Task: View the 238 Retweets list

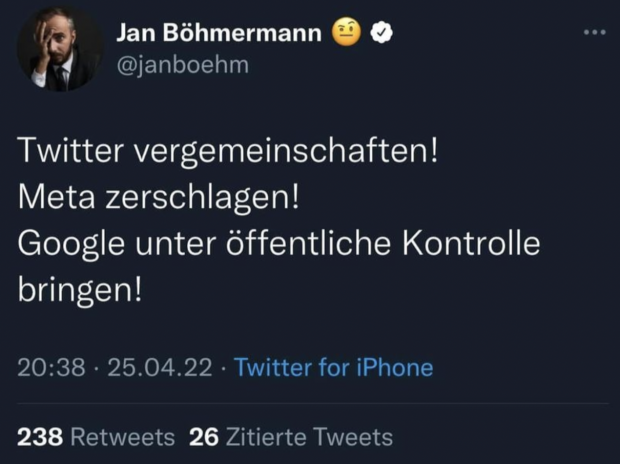Action: coord(96,437)
